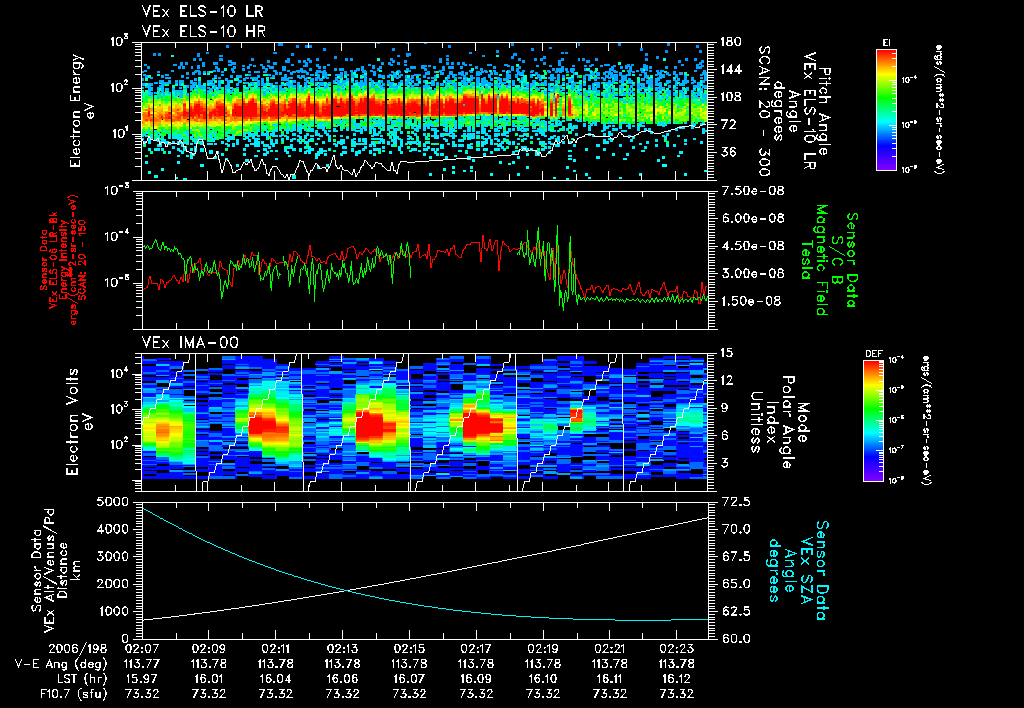This screenshot has width=1024, height=708.
Task: Click the 02:19 time tick label
Action: [543, 649]
